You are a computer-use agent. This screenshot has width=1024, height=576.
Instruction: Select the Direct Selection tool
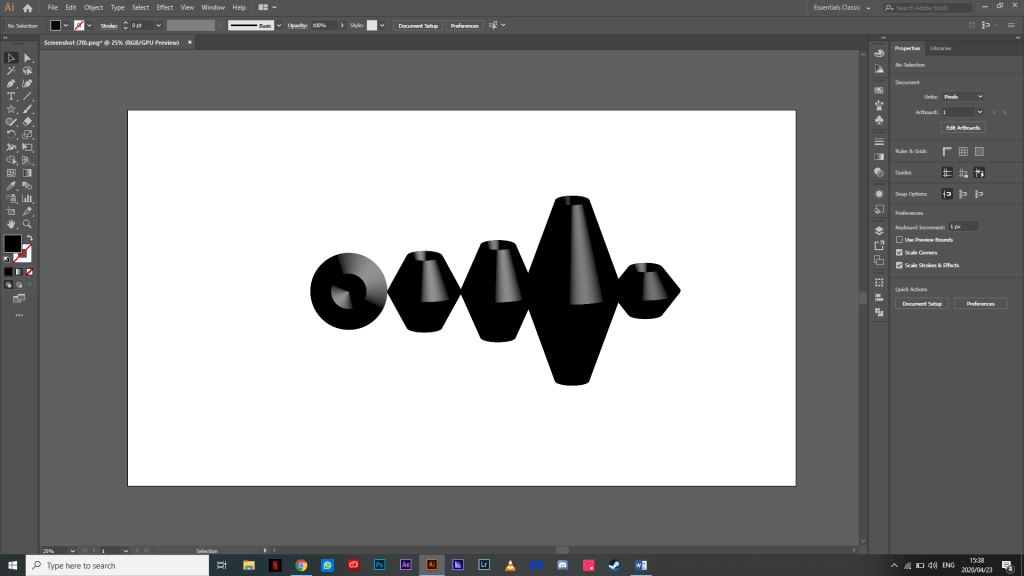tap(28, 58)
